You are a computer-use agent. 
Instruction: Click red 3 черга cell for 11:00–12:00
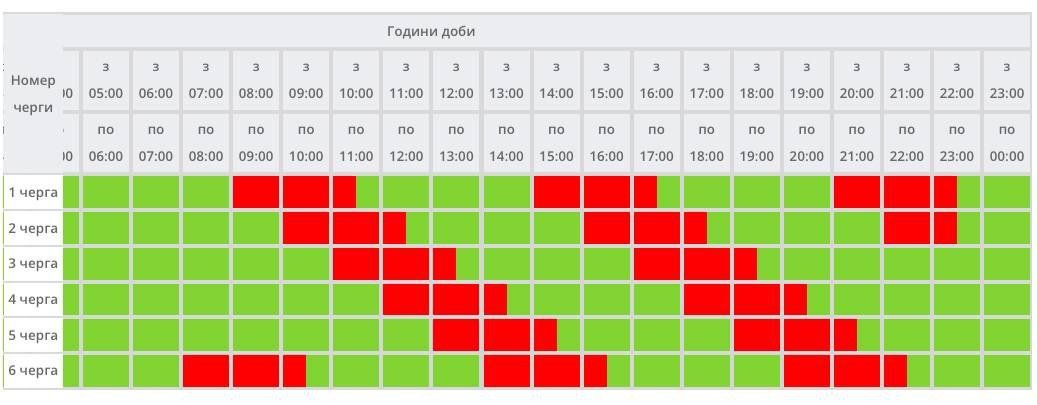(406, 264)
